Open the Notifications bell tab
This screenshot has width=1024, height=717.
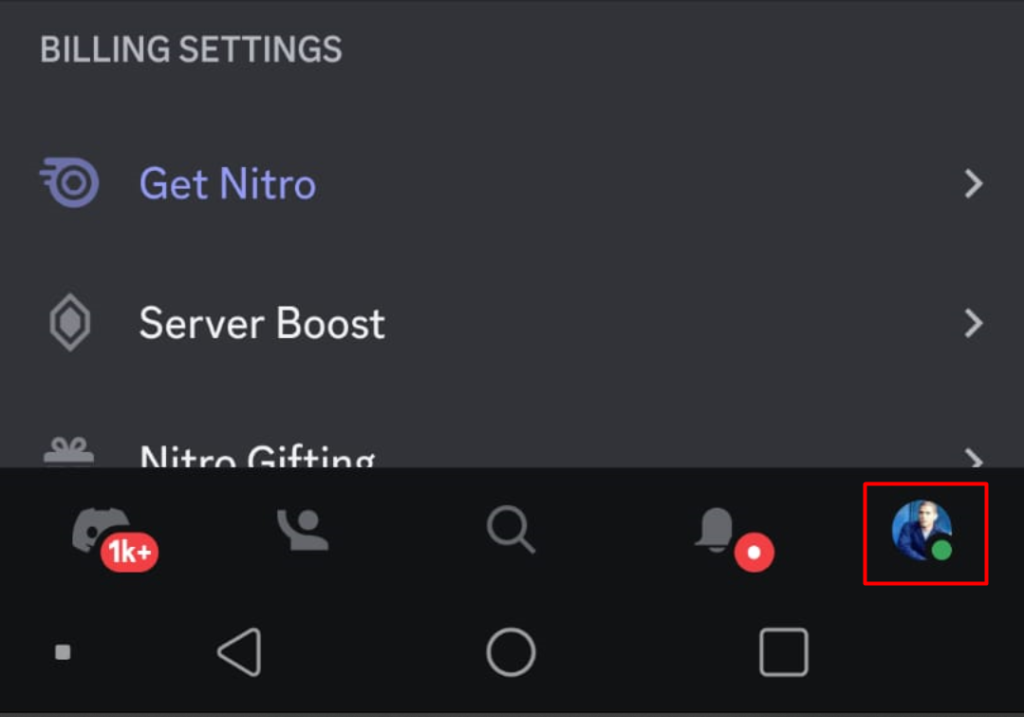[716, 530]
